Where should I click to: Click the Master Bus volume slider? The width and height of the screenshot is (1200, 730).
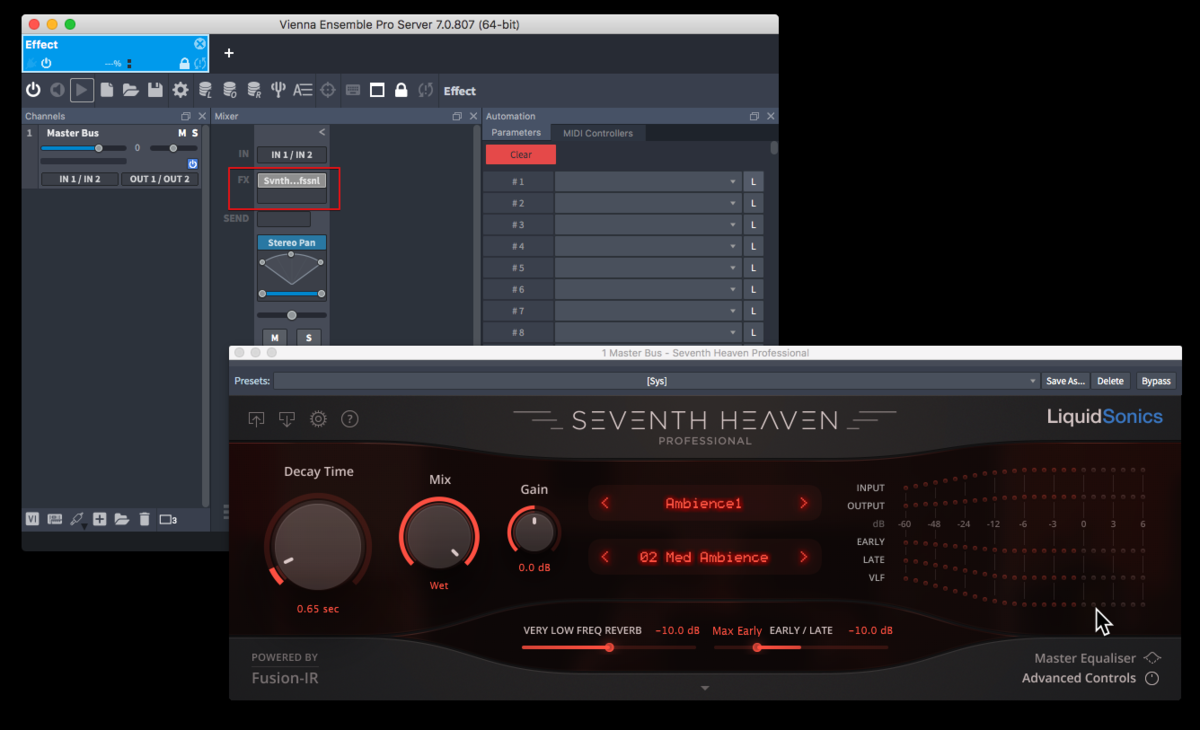point(83,148)
